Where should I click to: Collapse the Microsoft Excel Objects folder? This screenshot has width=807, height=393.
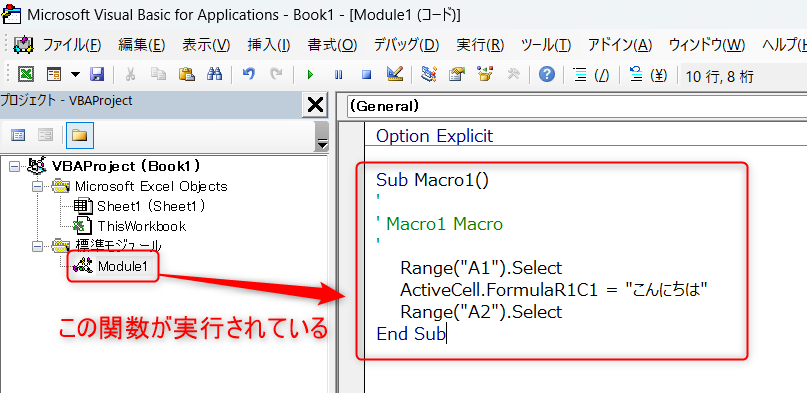[37, 186]
